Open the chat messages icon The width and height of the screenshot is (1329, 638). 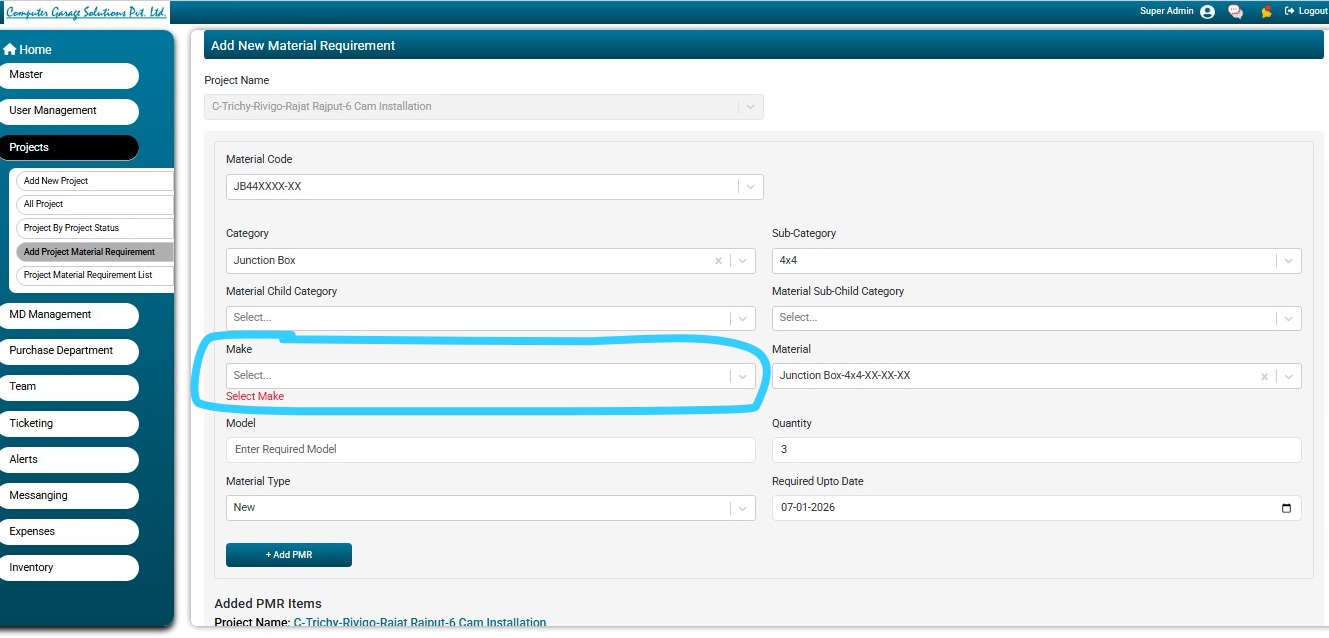pyautogui.click(x=1236, y=12)
